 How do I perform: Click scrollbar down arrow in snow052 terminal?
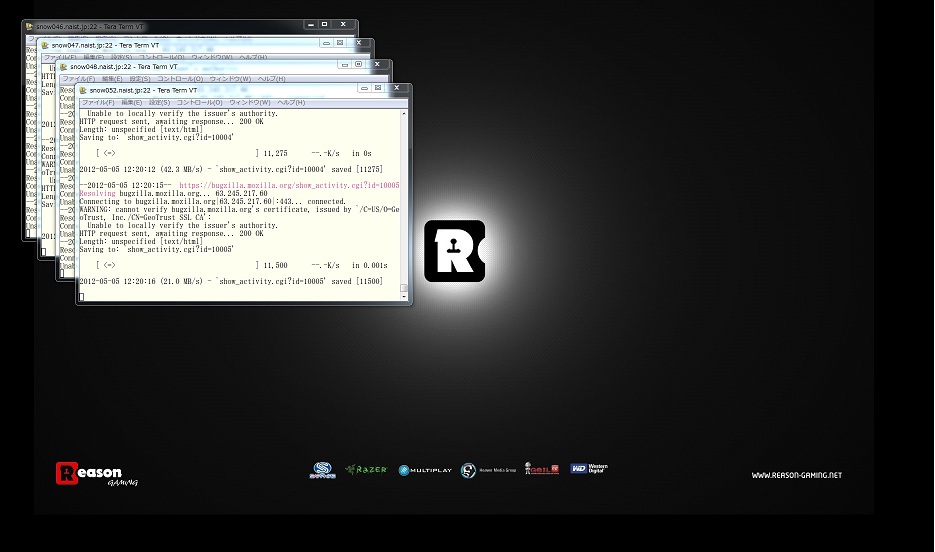404,297
